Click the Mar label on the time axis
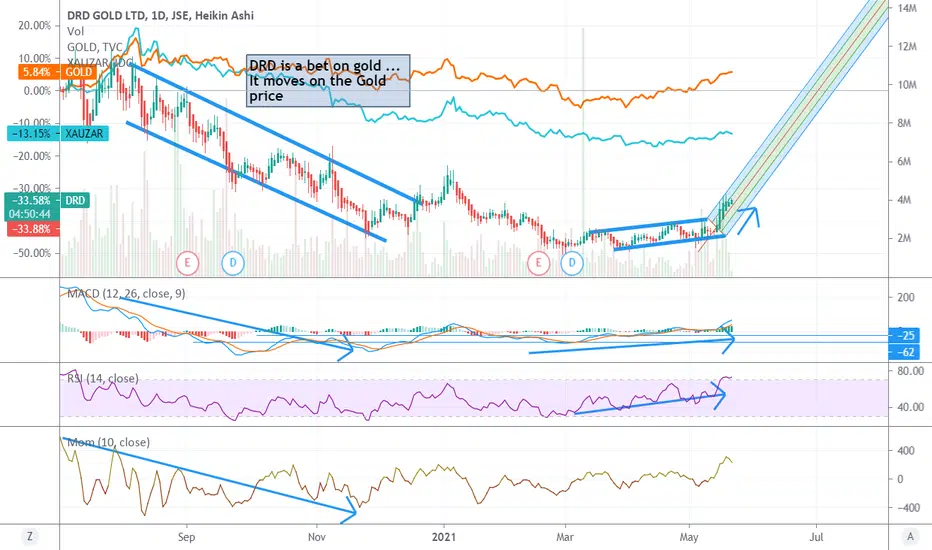932x550 pixels. point(565,537)
